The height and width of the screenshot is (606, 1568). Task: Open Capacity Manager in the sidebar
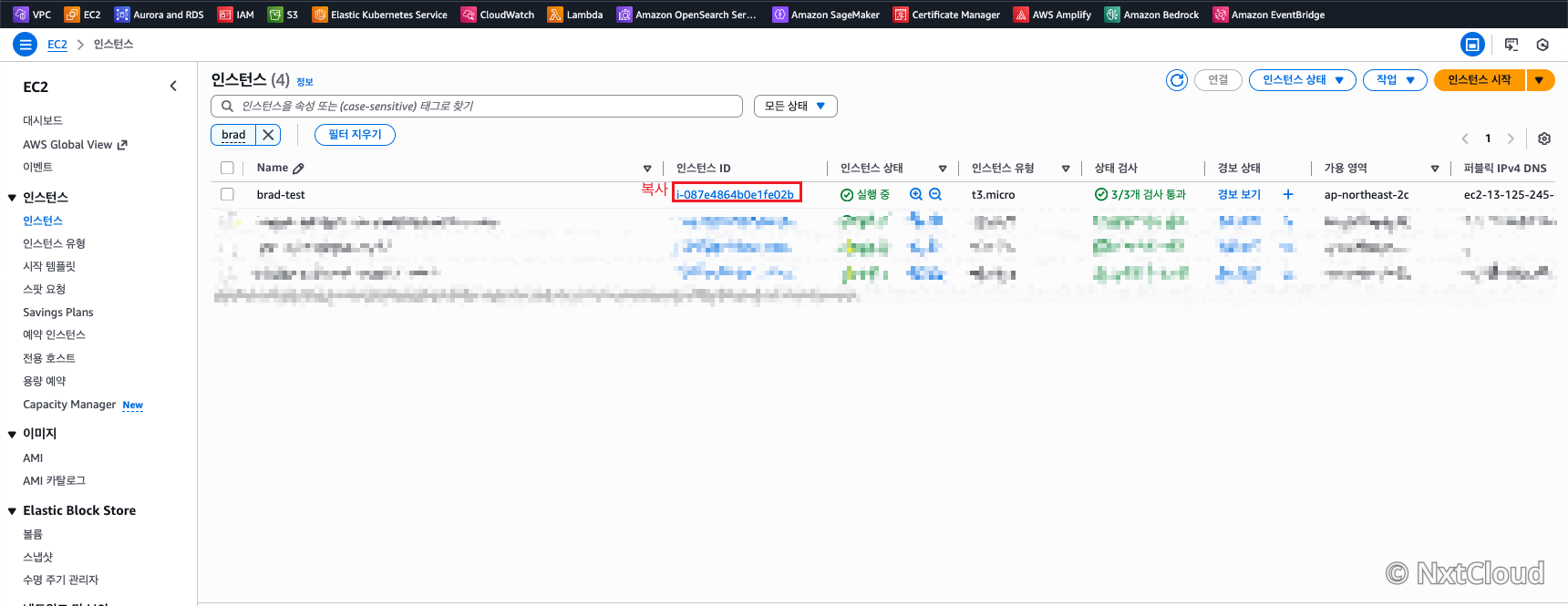coord(69,405)
